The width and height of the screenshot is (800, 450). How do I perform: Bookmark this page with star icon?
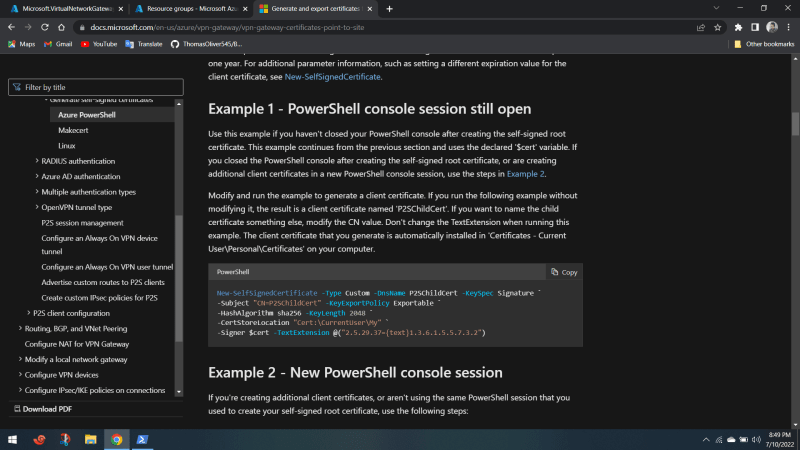pyautogui.click(x=717, y=28)
